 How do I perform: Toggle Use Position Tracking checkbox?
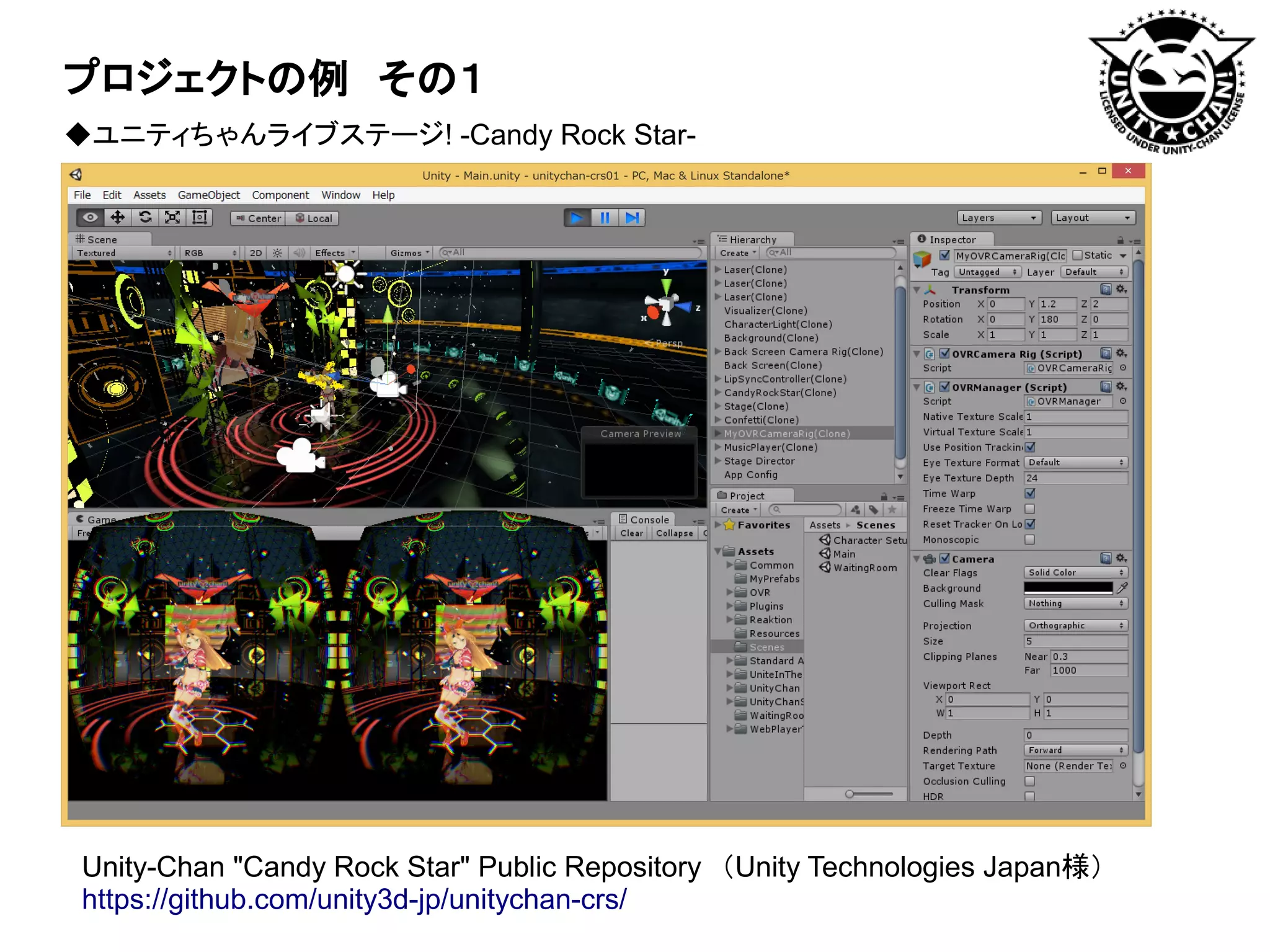coord(1030,447)
